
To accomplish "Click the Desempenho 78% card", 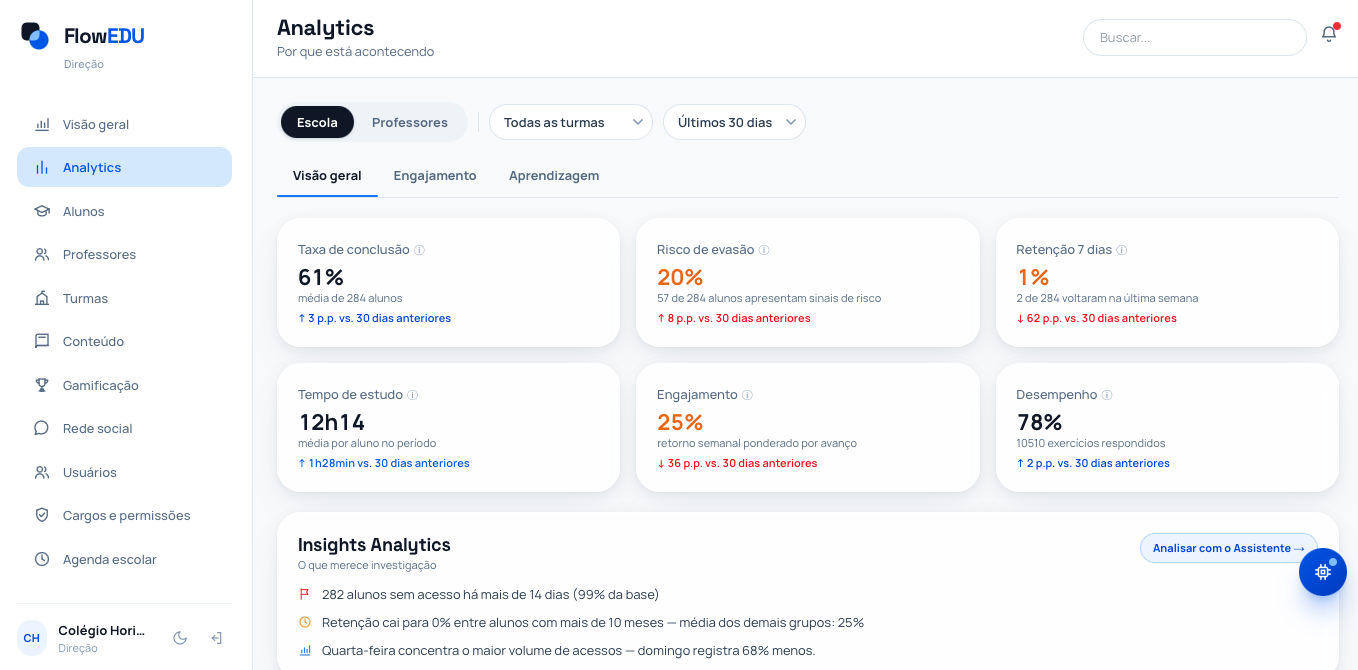I will pos(1167,427).
